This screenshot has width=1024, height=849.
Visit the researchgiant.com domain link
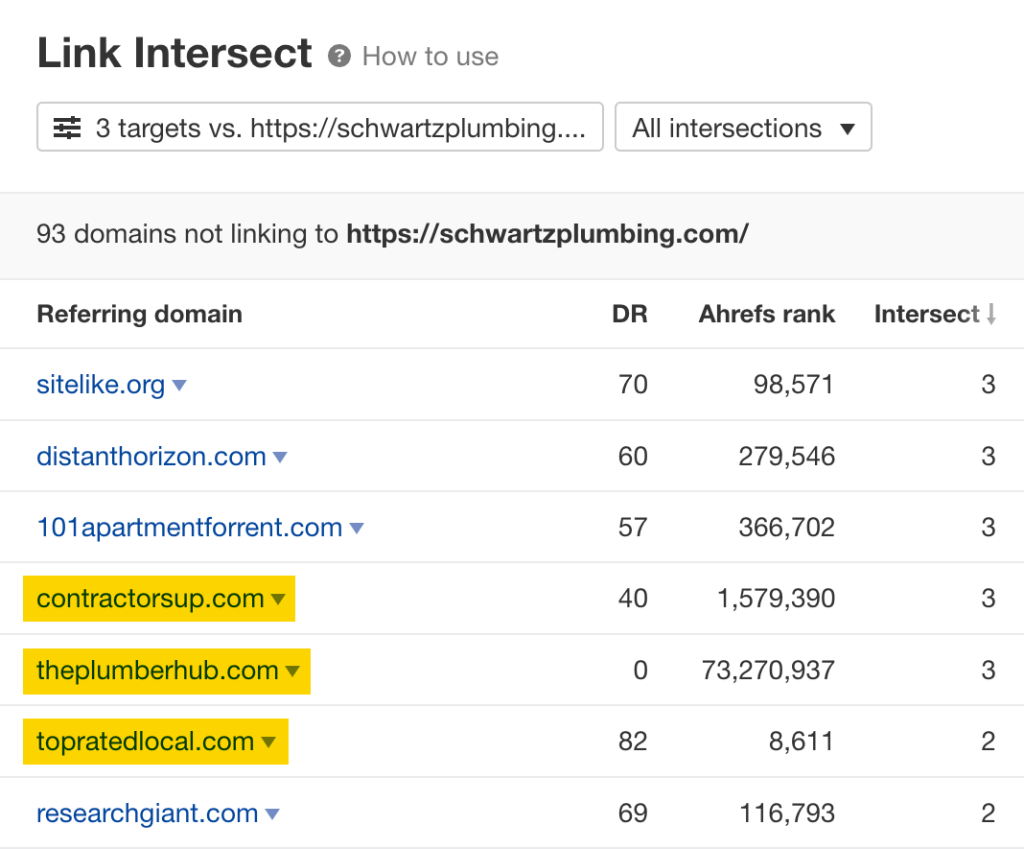(x=145, y=813)
